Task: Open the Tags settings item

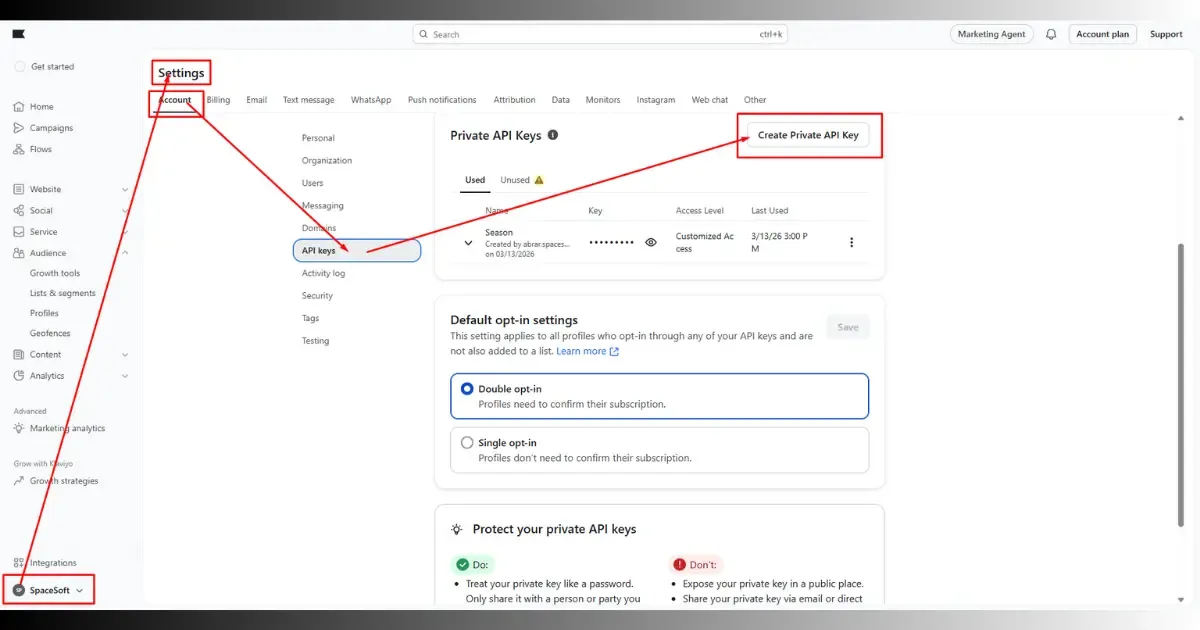Action: coord(311,318)
